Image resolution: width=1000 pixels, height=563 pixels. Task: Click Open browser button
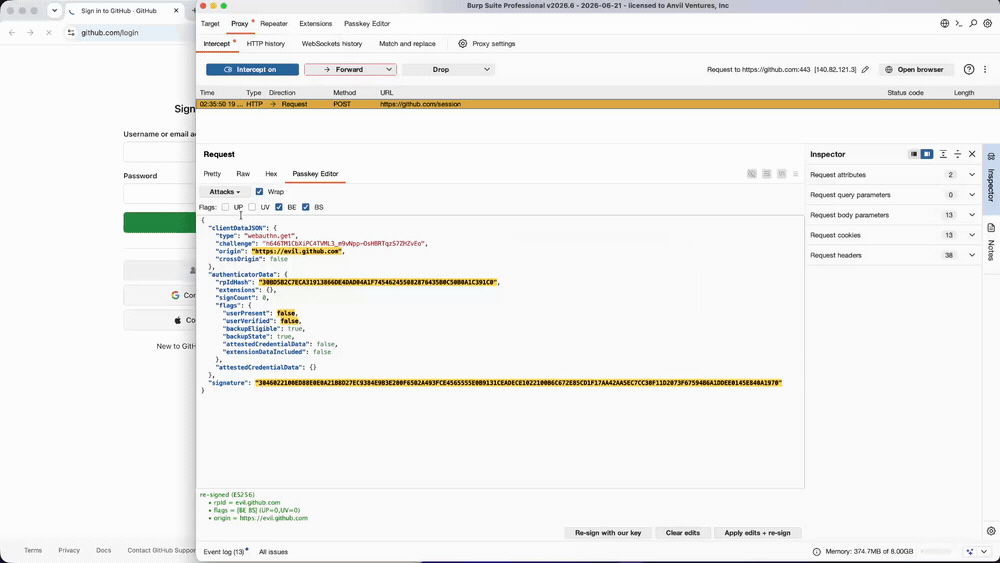point(916,69)
